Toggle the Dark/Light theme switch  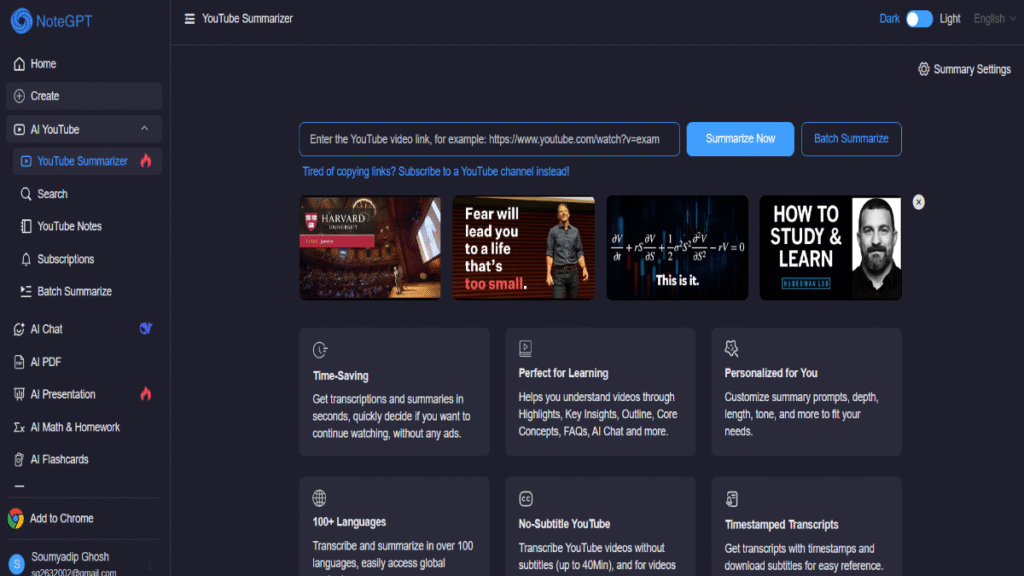pos(919,19)
